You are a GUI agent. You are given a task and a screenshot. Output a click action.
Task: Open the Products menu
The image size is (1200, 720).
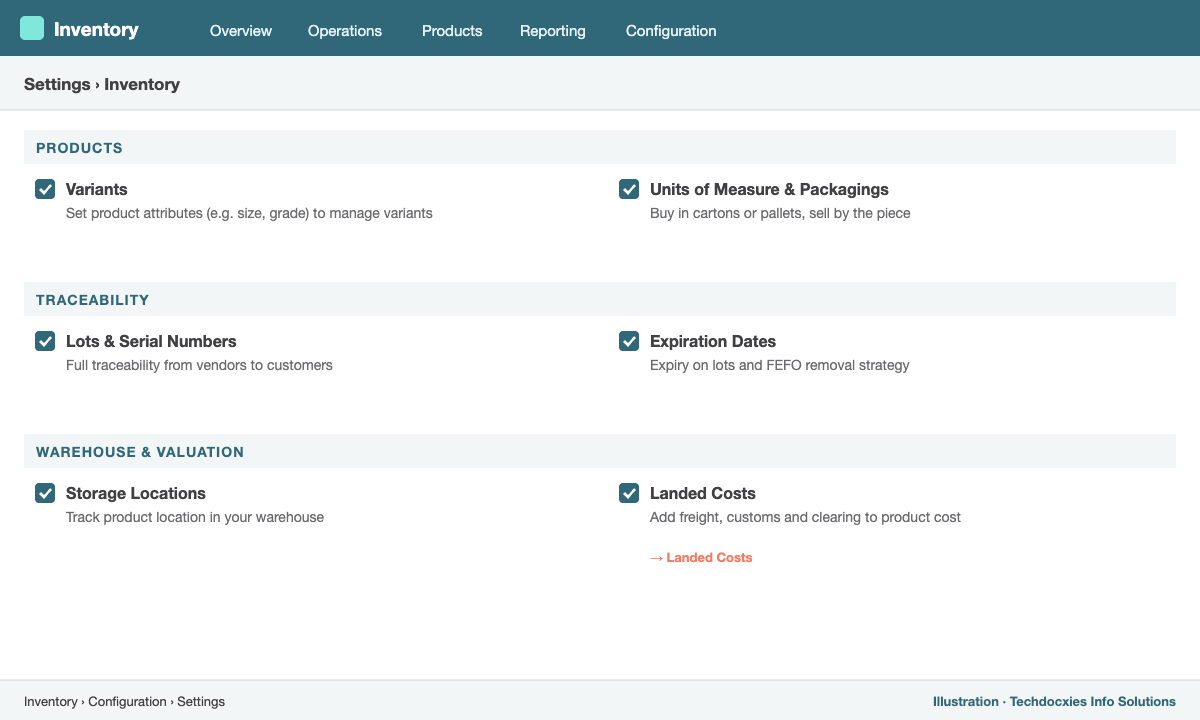(452, 30)
